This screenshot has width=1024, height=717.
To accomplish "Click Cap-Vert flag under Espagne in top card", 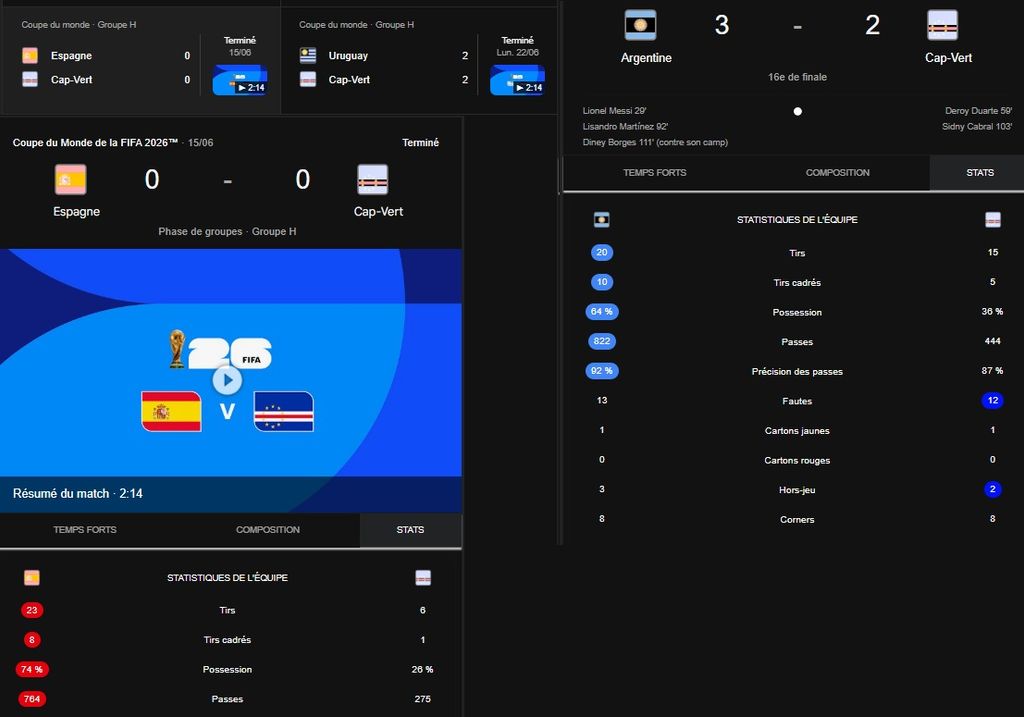I will 30,80.
